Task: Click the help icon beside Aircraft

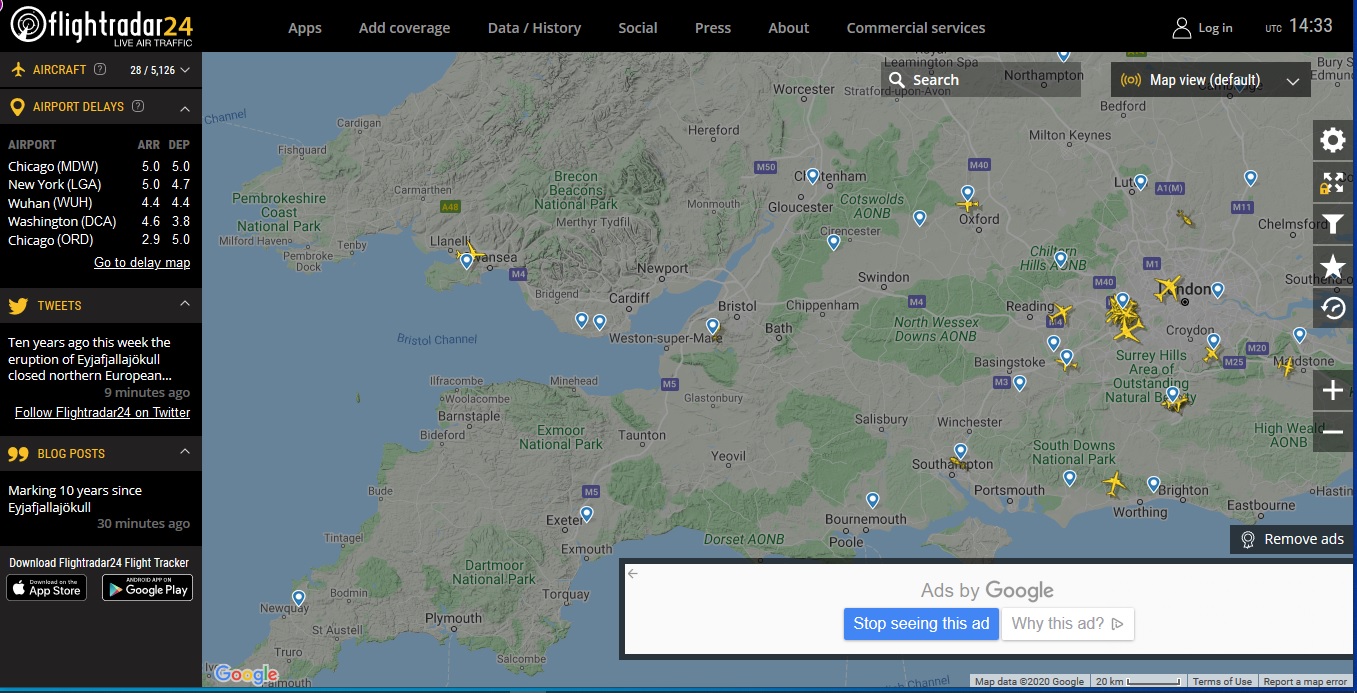Action: pyautogui.click(x=100, y=70)
